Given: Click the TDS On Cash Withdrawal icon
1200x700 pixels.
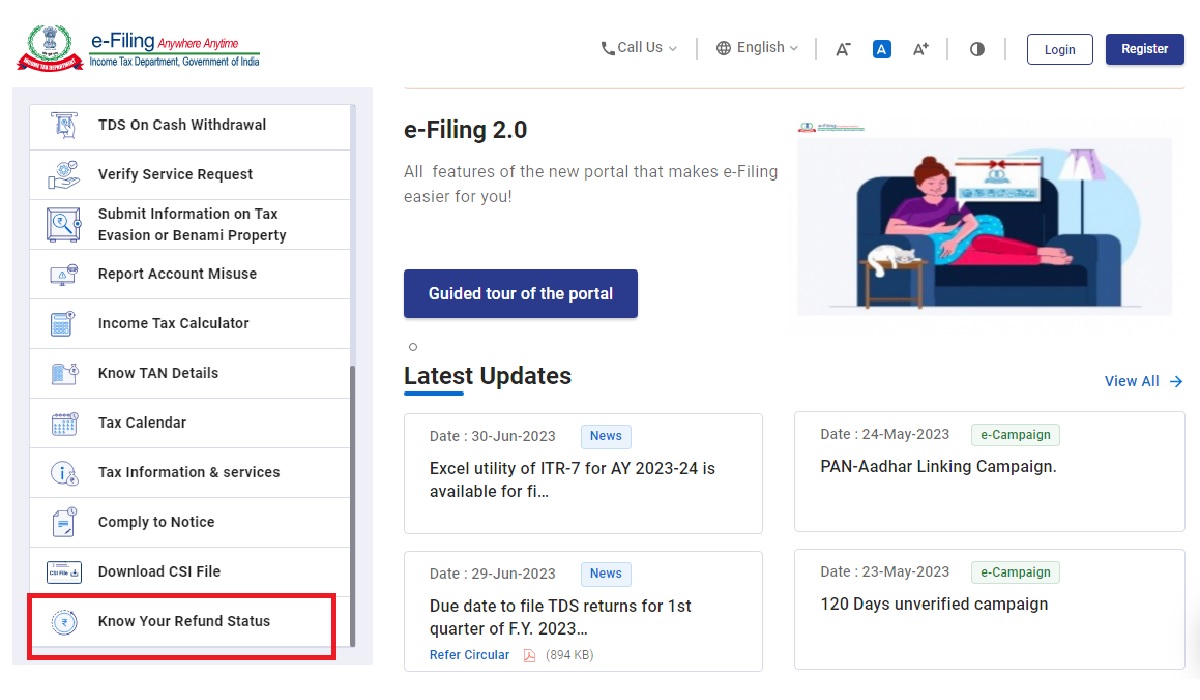Looking at the screenshot, I should pos(64,126).
